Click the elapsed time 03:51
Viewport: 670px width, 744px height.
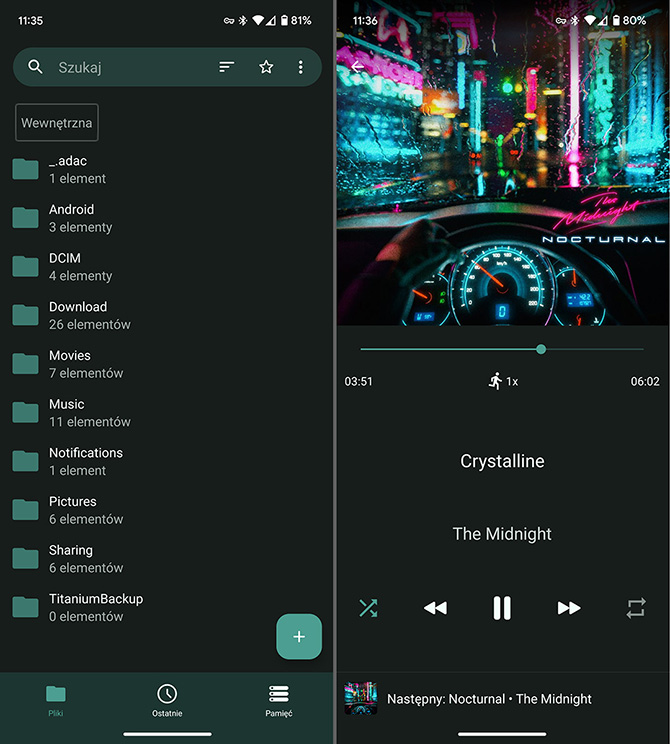pos(358,381)
